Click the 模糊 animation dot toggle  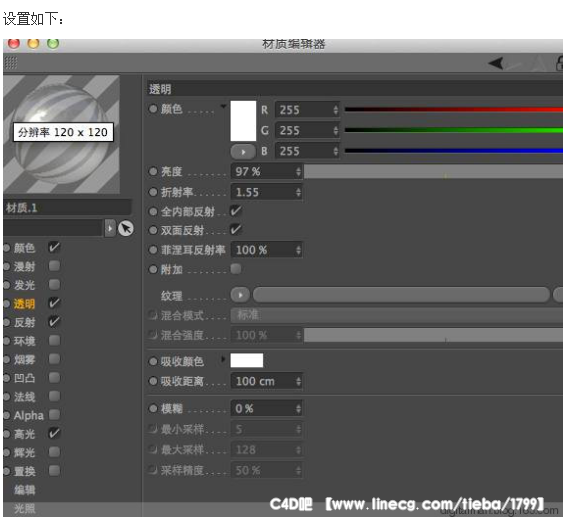tap(153, 408)
